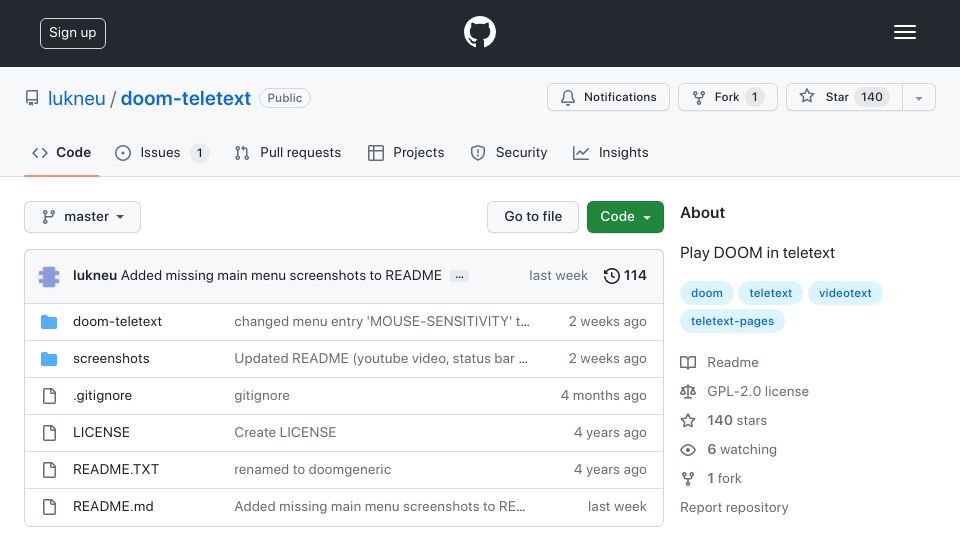
Task: Expand the master branch dropdown
Action: coord(83,217)
